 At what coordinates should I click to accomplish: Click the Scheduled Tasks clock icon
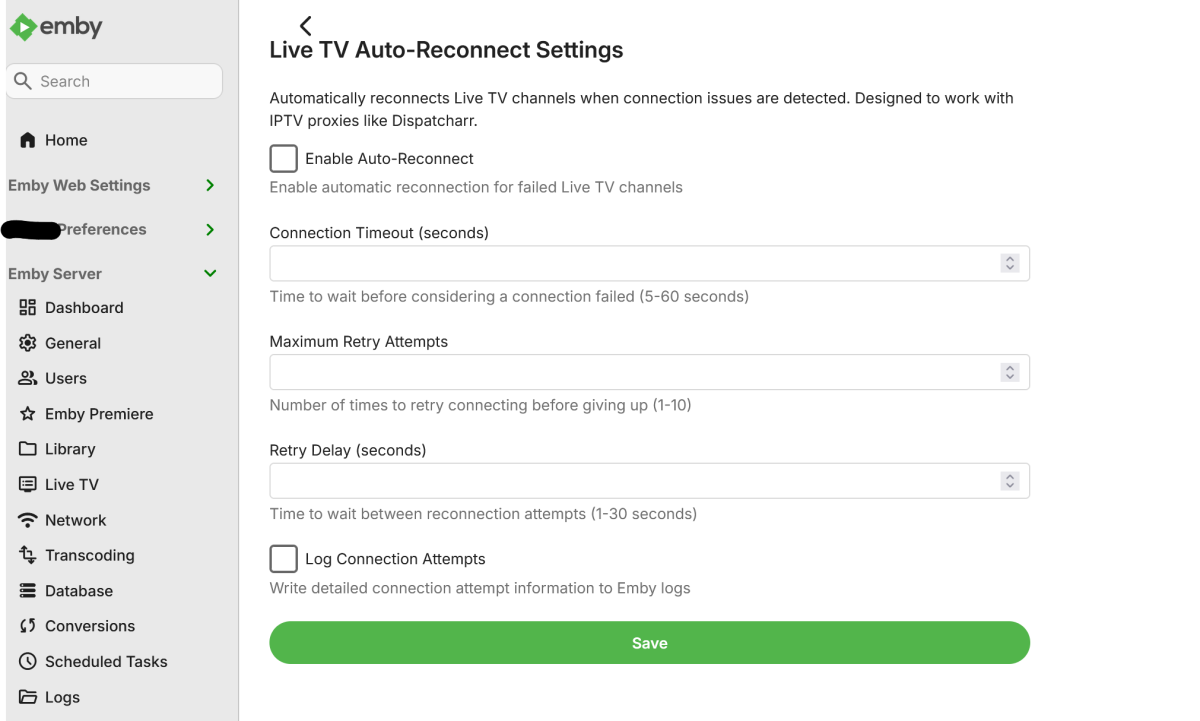(x=28, y=662)
